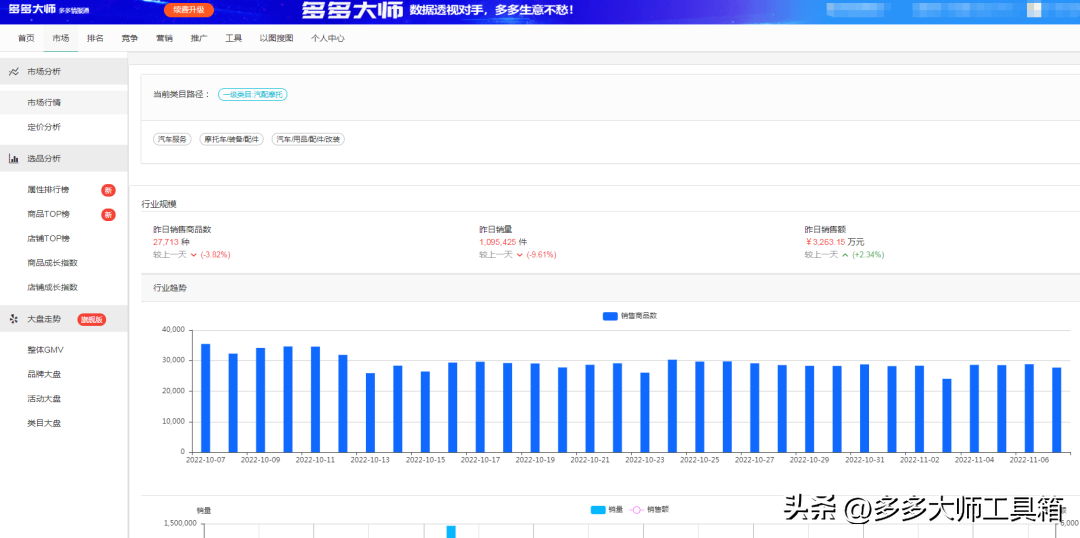Open 整体GMV in the sidebar
This screenshot has height=538, width=1080.
point(45,350)
